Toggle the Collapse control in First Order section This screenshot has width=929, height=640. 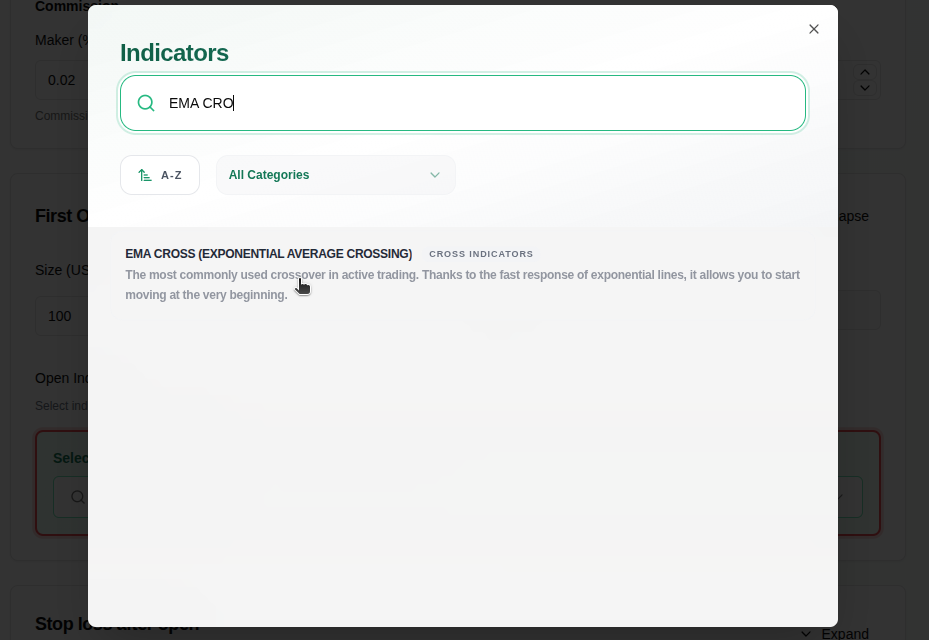[849, 216]
